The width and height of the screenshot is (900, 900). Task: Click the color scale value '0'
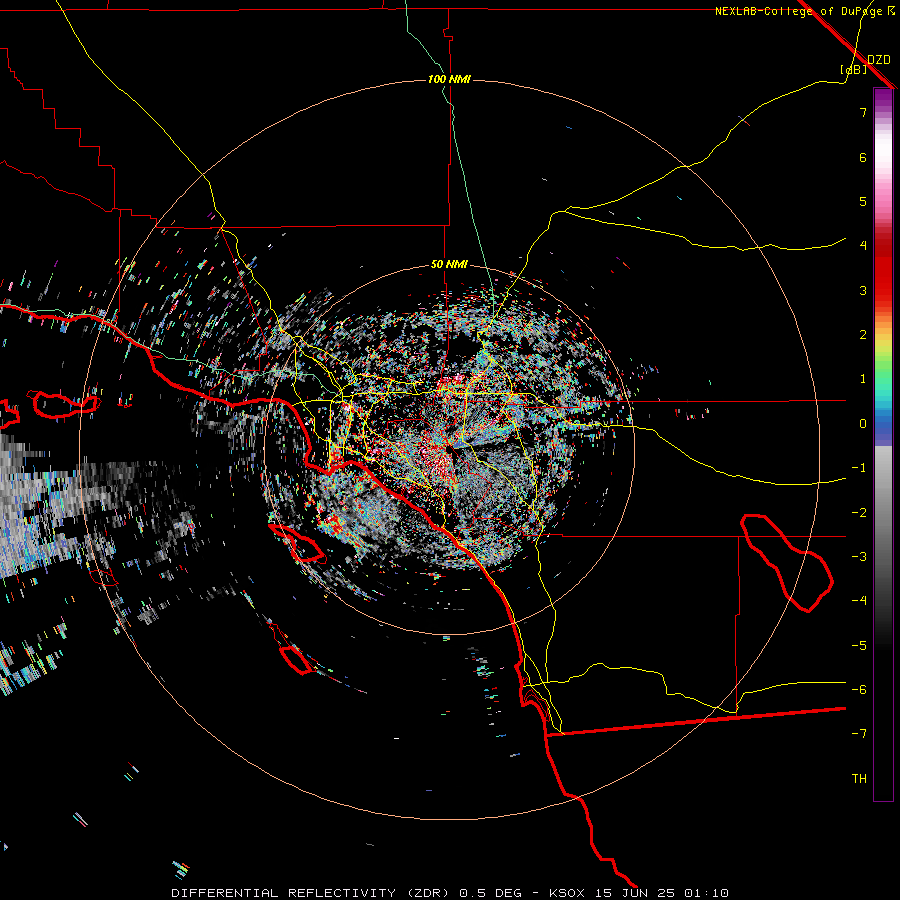863,424
